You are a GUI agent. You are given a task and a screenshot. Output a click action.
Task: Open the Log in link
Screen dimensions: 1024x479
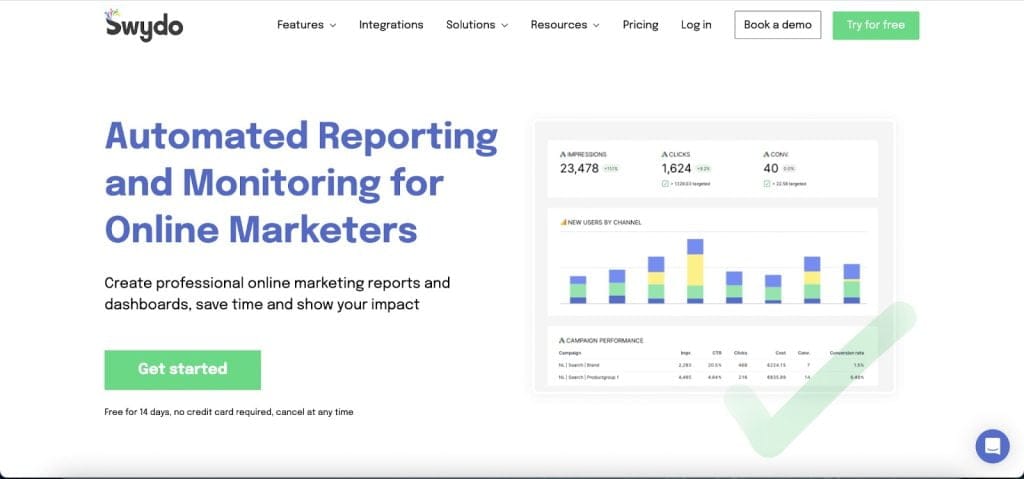[696, 25]
